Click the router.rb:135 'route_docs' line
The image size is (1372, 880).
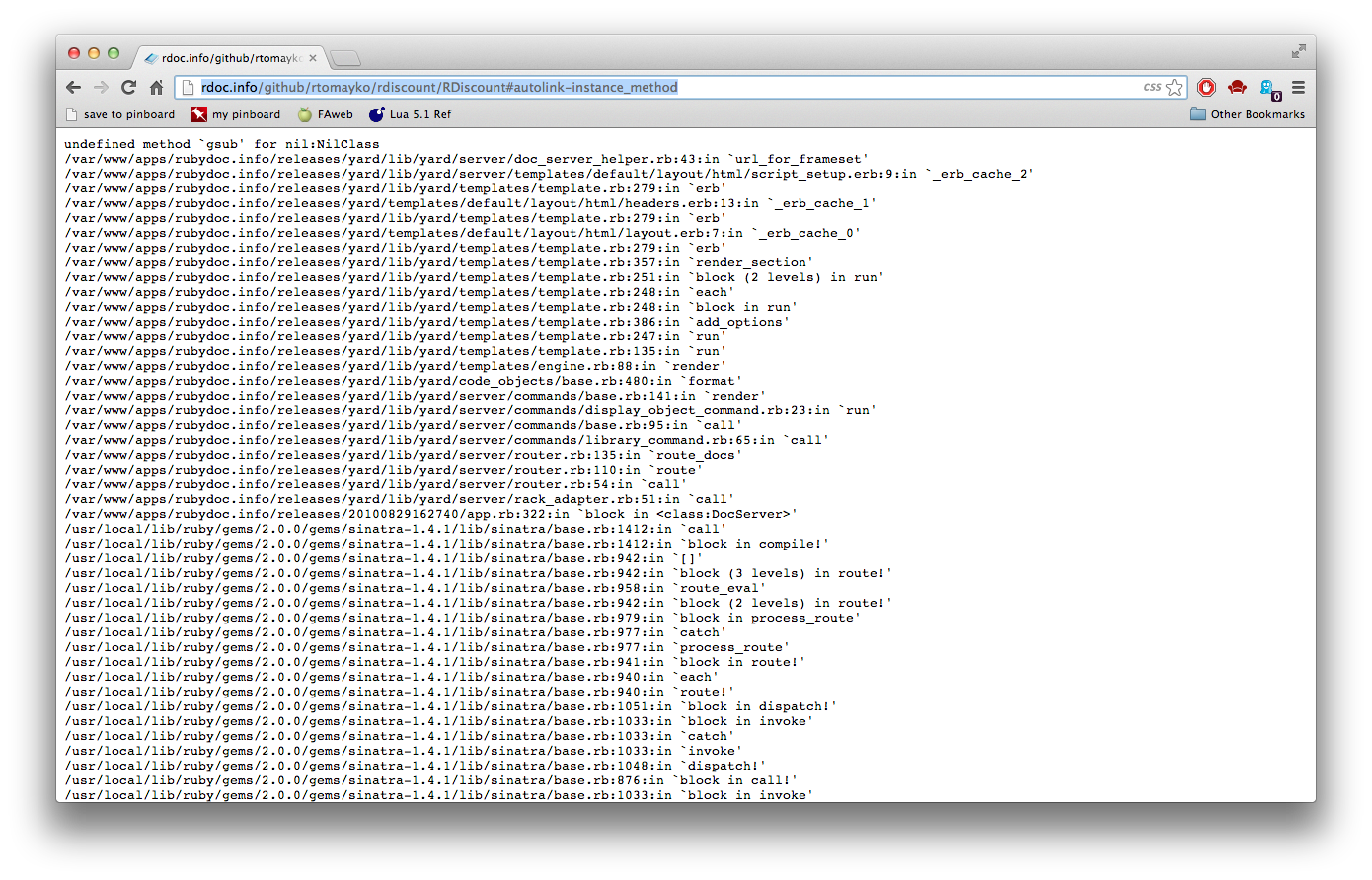[404, 455]
